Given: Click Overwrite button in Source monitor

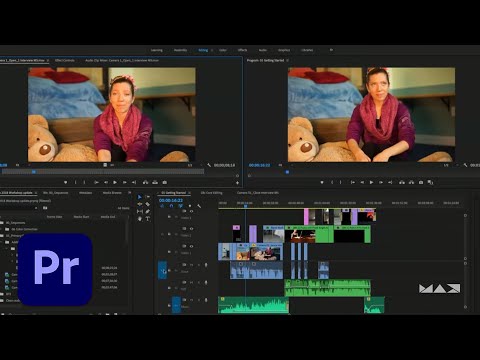Looking at the screenshot, I should click(155, 182).
